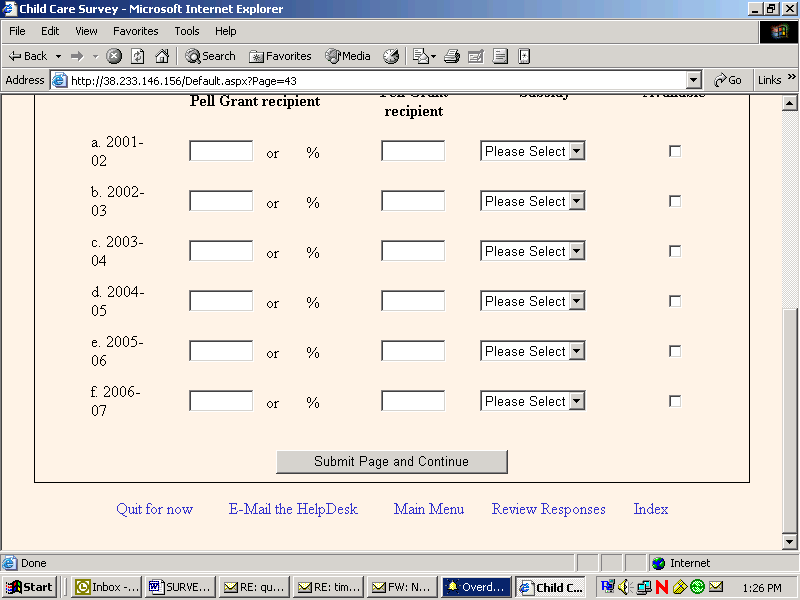The height and width of the screenshot is (600, 800).
Task: Go to the Home page icon
Action: [x=161, y=56]
